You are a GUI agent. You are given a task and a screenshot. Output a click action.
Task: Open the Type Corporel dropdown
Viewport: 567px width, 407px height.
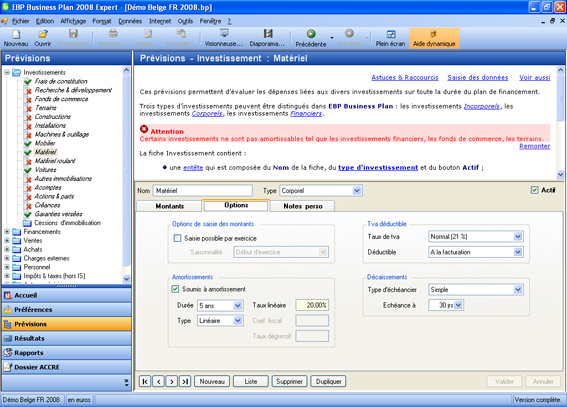click(357, 190)
